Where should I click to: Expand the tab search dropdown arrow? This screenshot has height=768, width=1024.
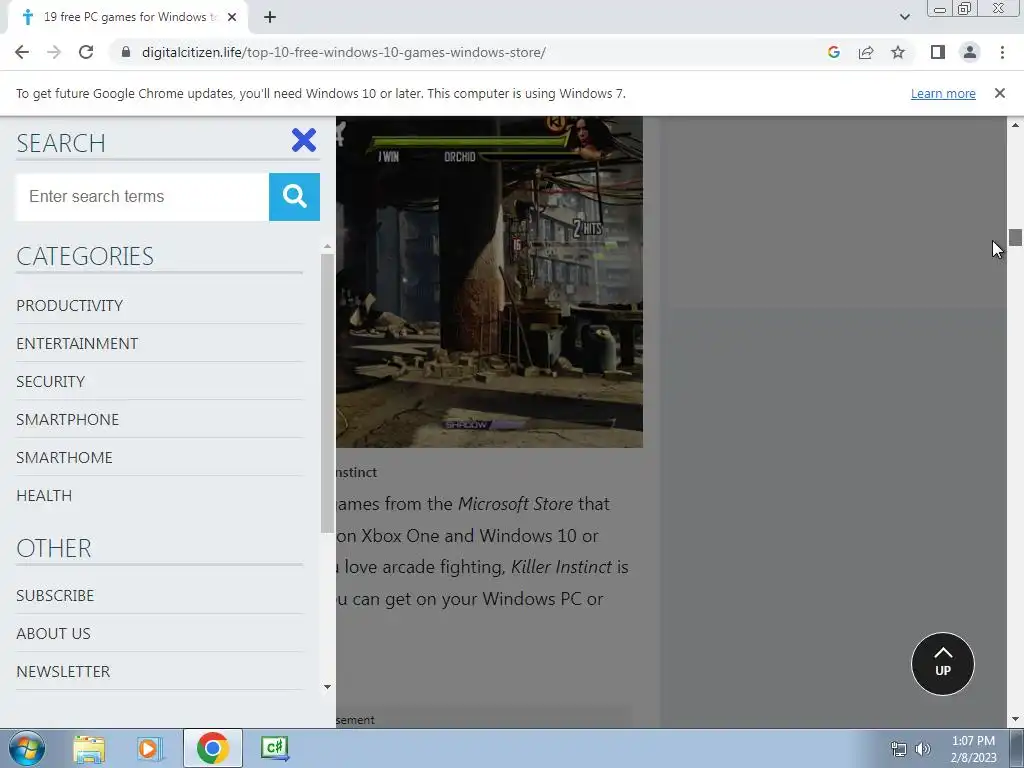[904, 18]
